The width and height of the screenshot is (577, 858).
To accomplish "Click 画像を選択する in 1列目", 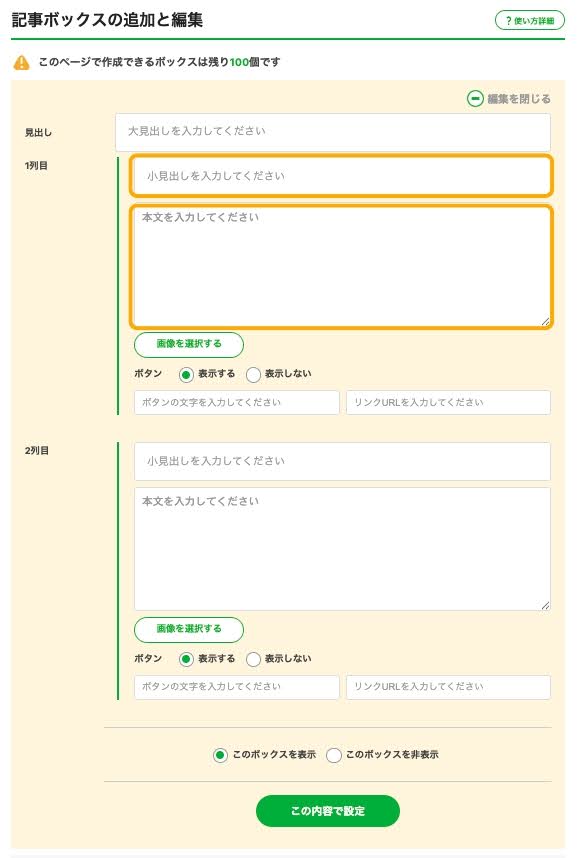I will tap(189, 344).
